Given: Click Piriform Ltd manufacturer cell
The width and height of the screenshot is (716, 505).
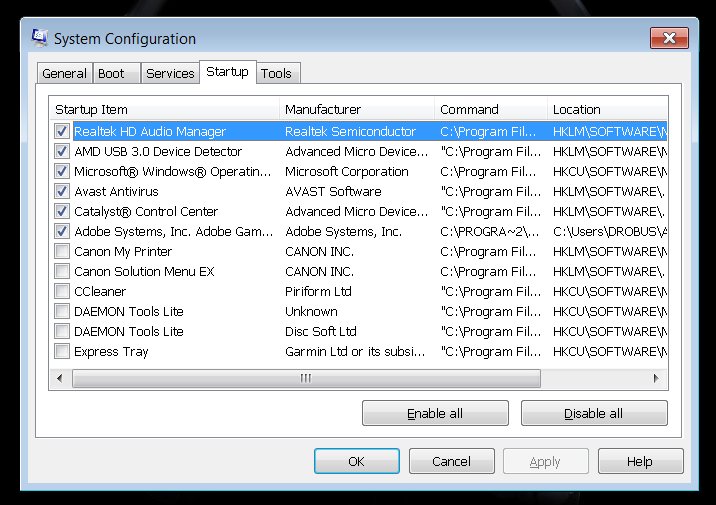Looking at the screenshot, I should pyautogui.click(x=318, y=291).
